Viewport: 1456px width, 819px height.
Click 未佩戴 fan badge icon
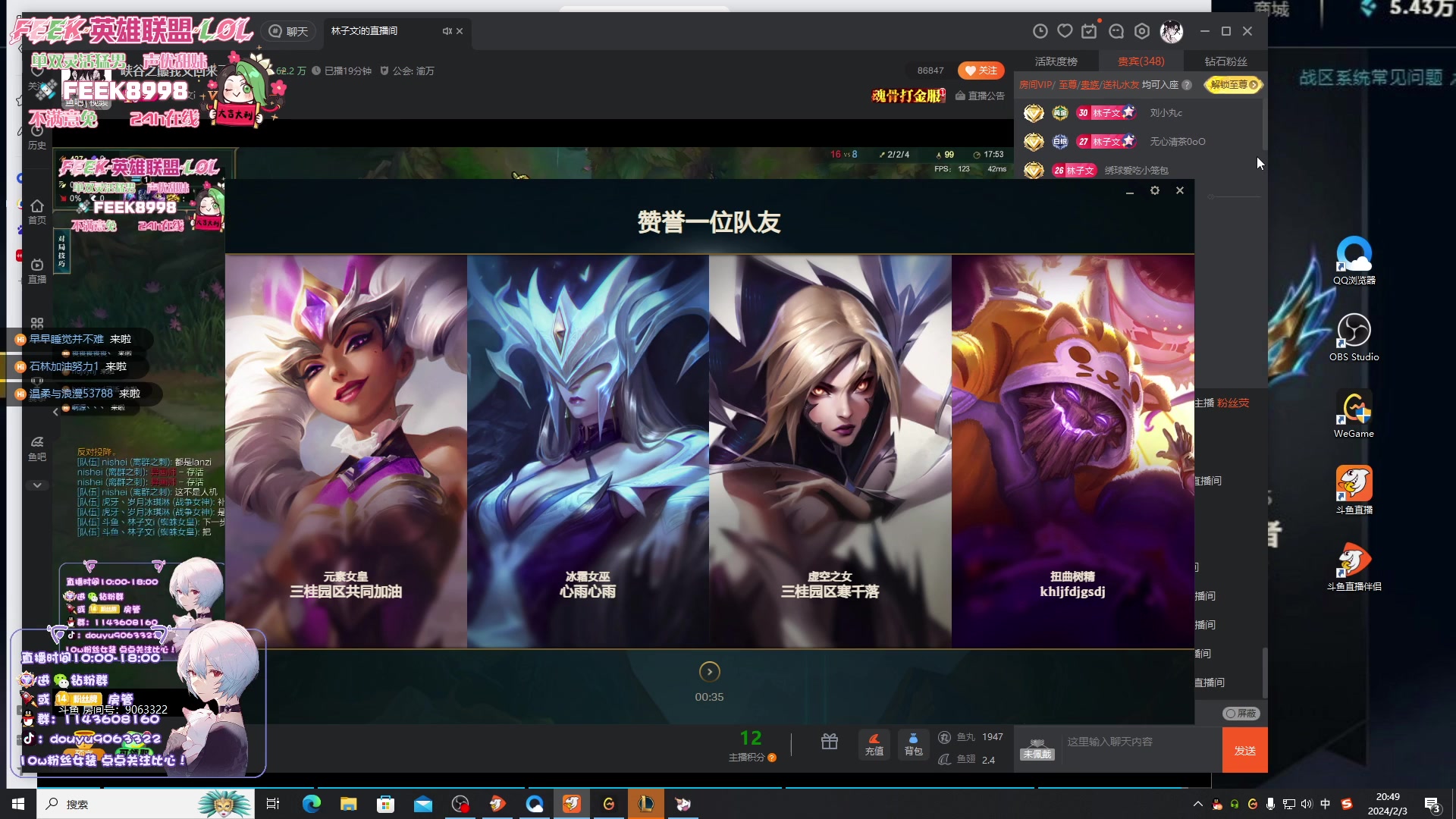pos(1037,749)
